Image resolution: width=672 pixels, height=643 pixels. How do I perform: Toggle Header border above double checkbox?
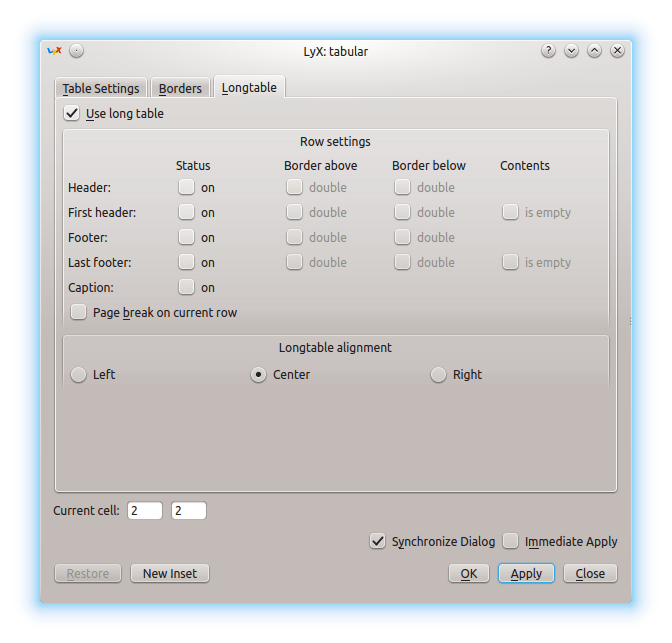[x=294, y=187]
